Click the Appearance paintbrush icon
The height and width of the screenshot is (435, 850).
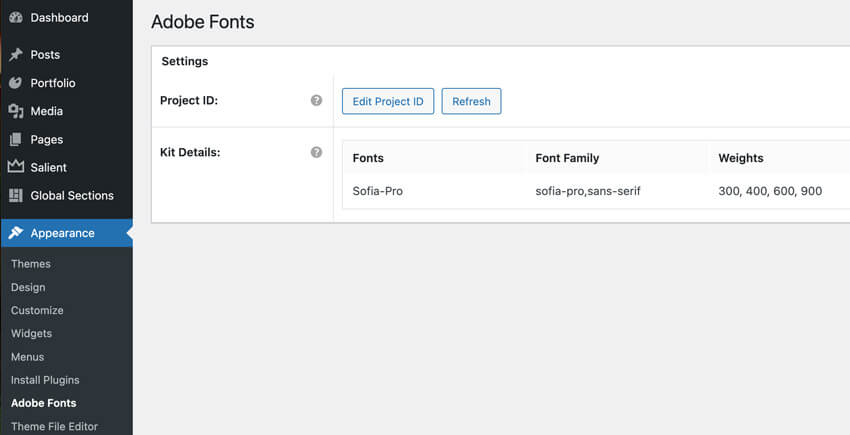click(x=16, y=233)
